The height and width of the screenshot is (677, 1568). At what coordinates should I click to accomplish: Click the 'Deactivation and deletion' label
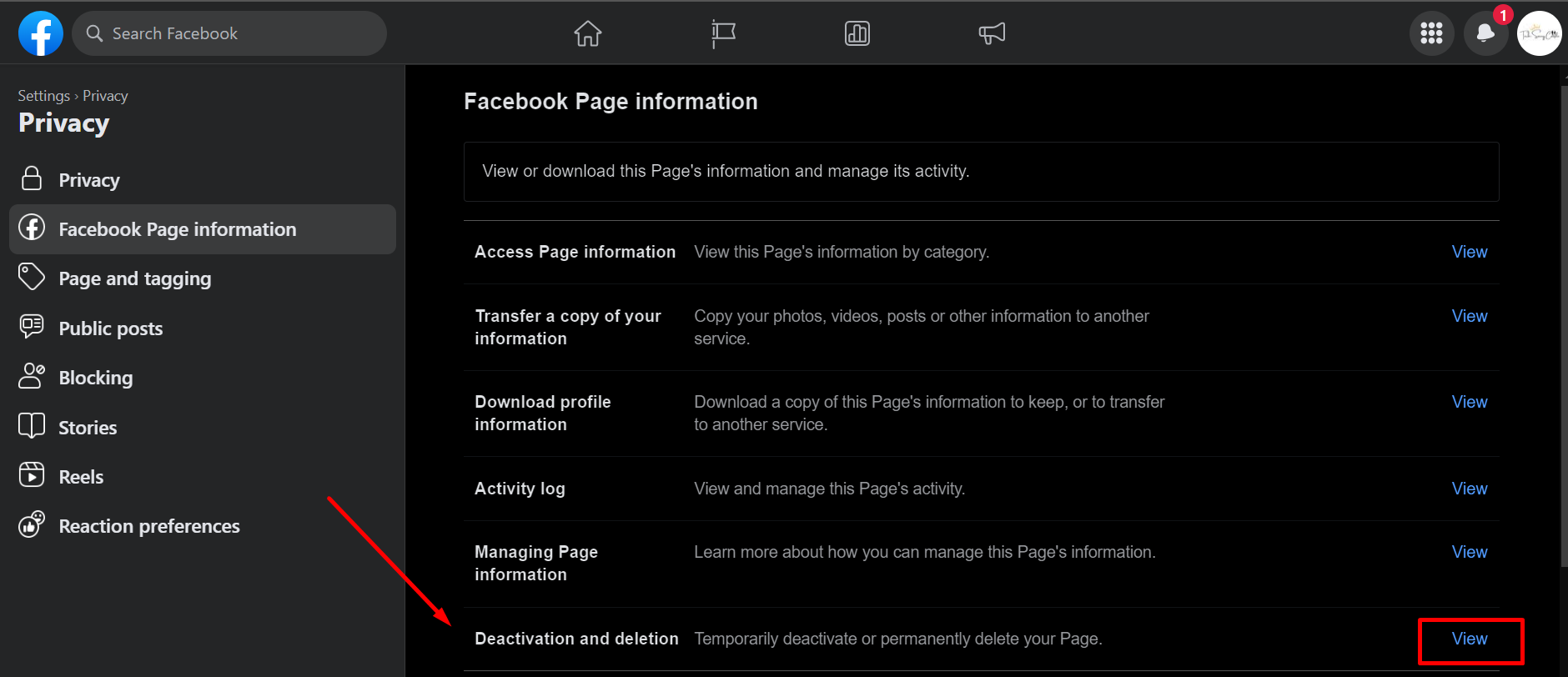pos(576,639)
